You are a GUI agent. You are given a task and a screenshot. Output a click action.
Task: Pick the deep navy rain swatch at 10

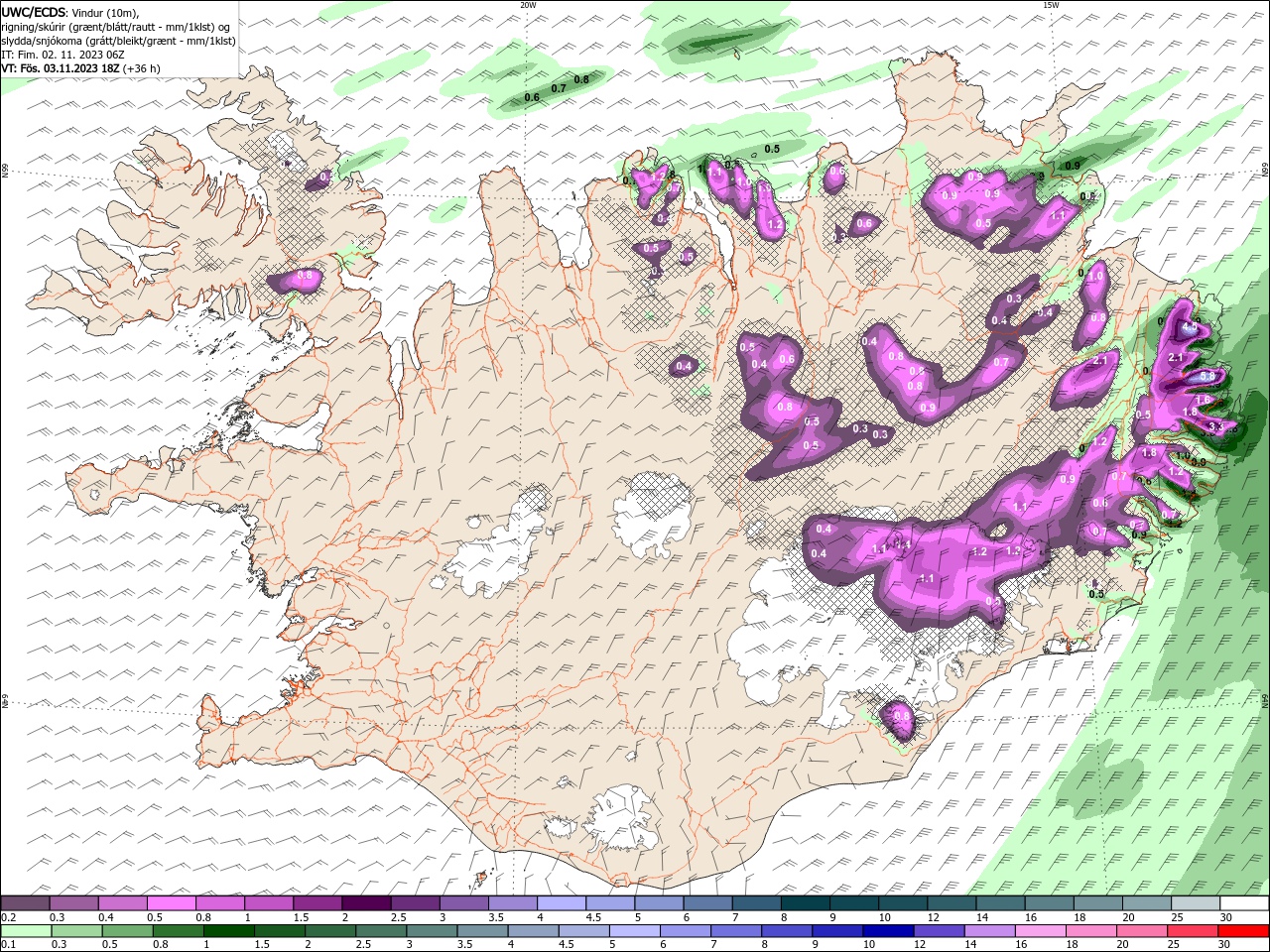tap(888, 931)
